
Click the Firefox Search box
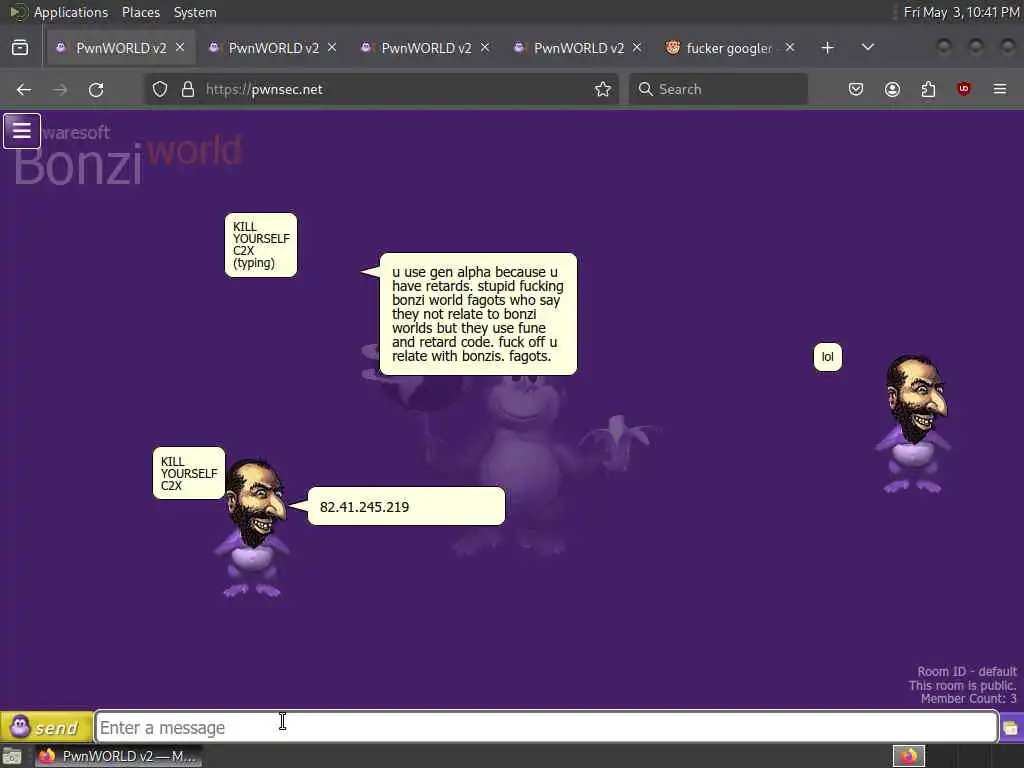click(x=718, y=89)
